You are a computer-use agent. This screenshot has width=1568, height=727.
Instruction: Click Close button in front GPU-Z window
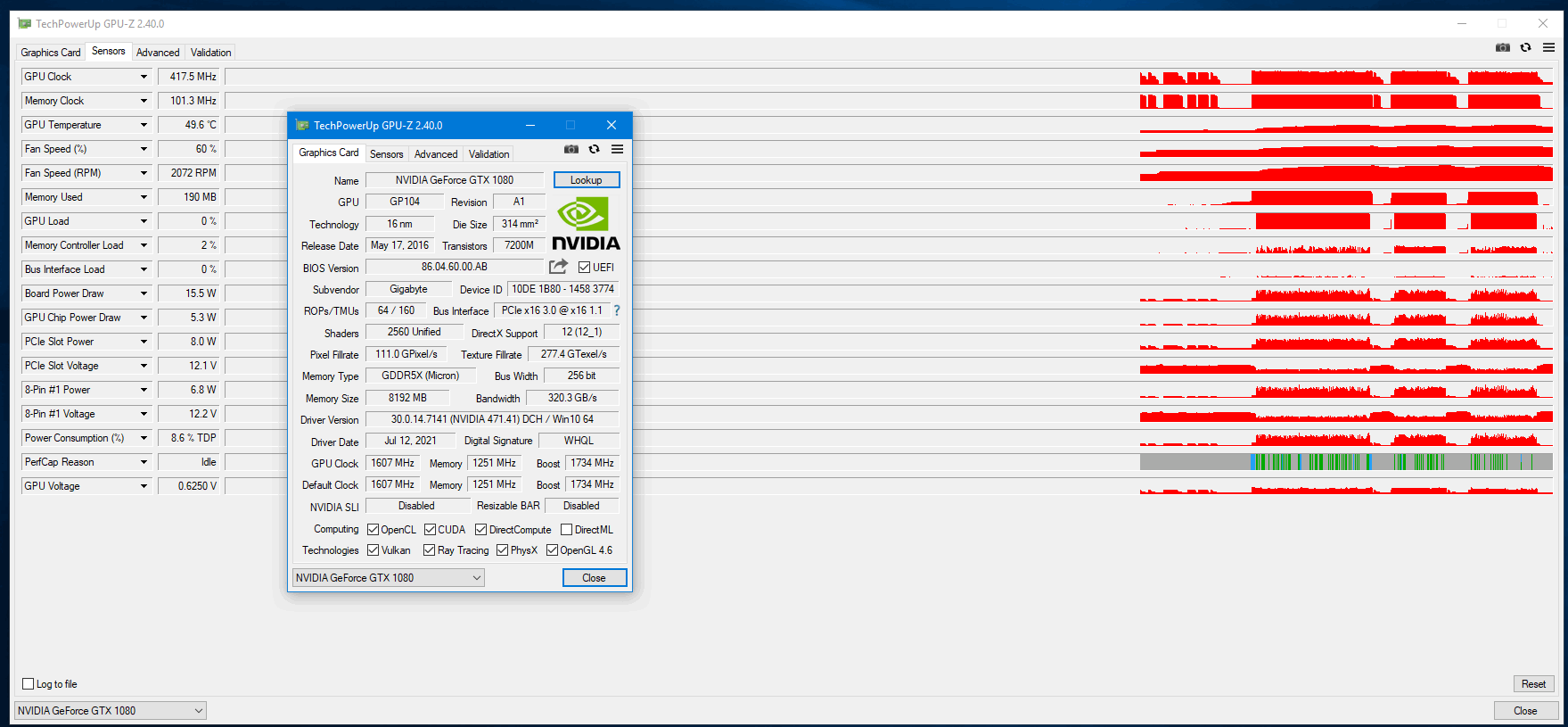[x=595, y=578]
